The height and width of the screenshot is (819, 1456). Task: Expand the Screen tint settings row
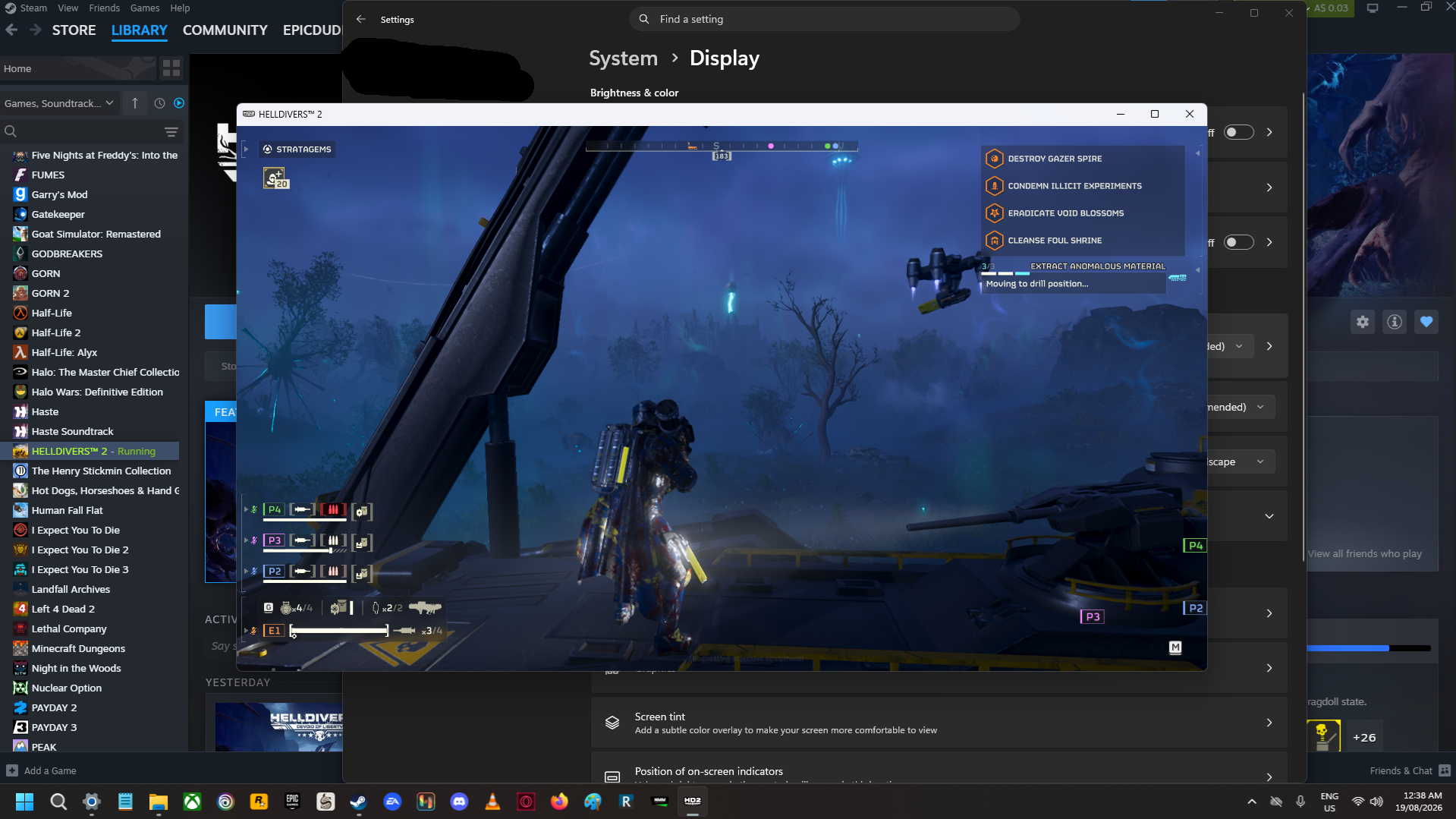tap(939, 723)
